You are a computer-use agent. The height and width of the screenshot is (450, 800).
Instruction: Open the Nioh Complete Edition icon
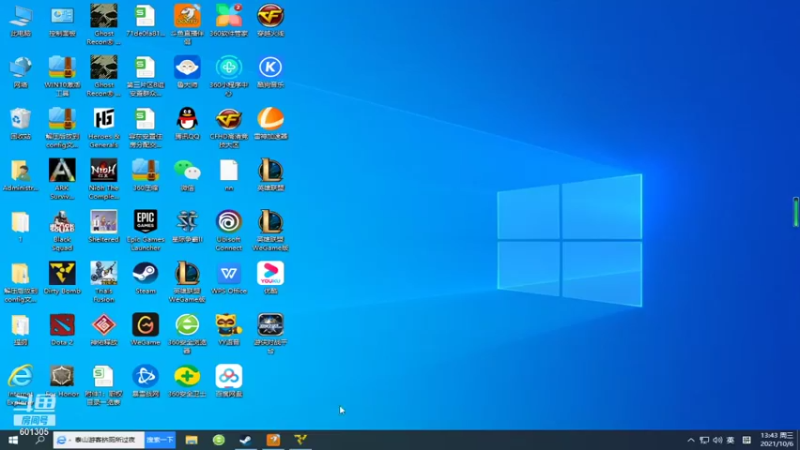[x=104, y=179]
